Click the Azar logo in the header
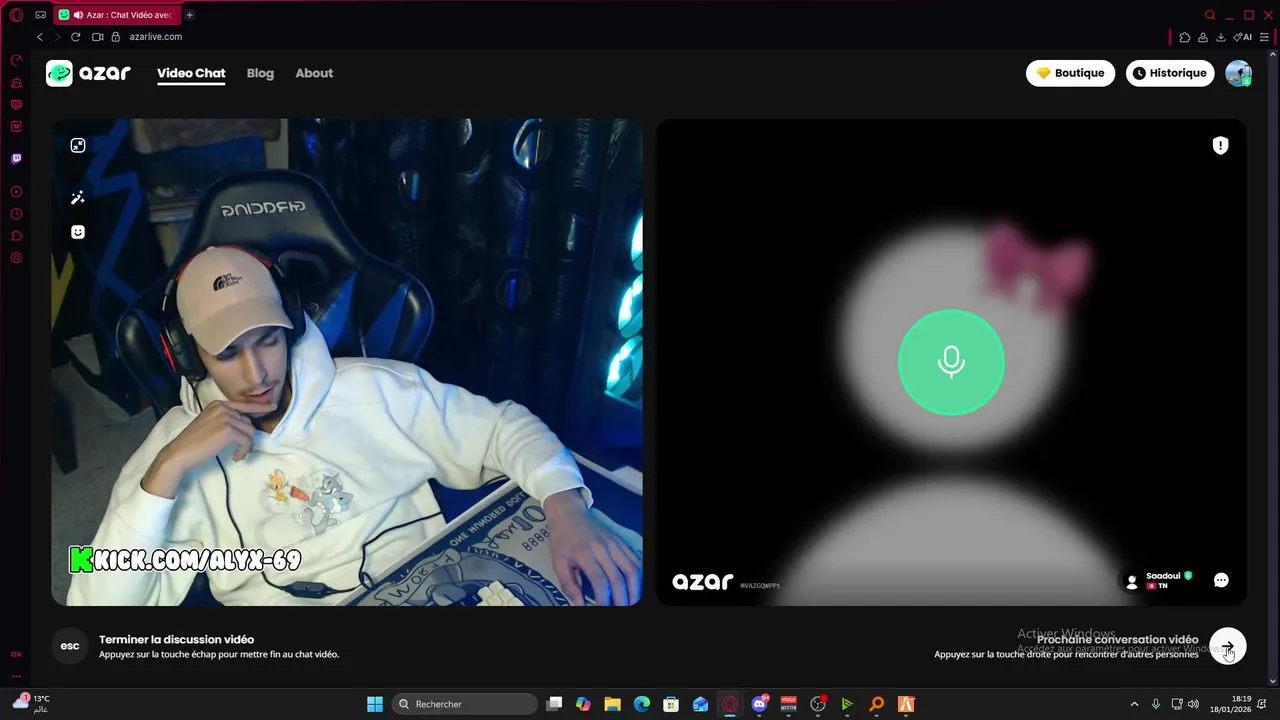The height and width of the screenshot is (720, 1280). (x=88, y=73)
